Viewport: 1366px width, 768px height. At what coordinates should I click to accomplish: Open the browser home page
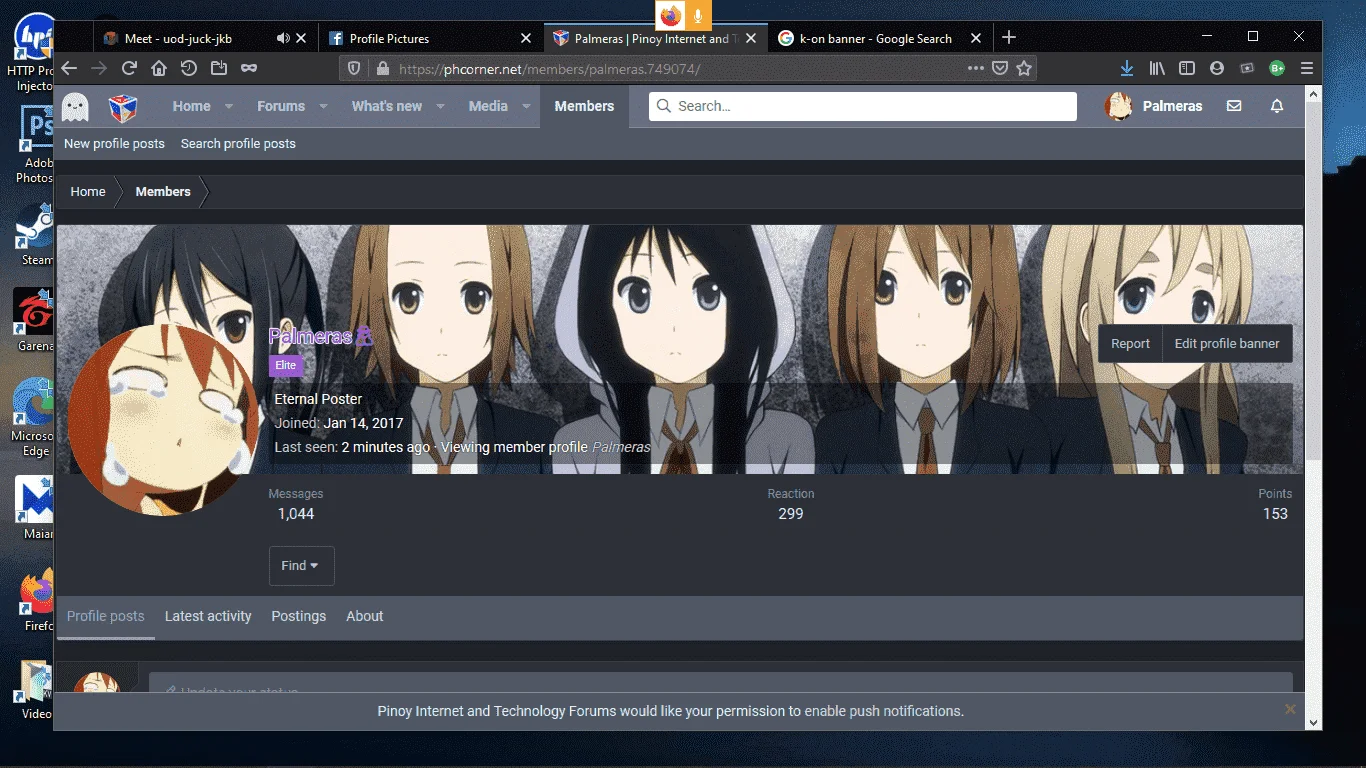coord(159,68)
